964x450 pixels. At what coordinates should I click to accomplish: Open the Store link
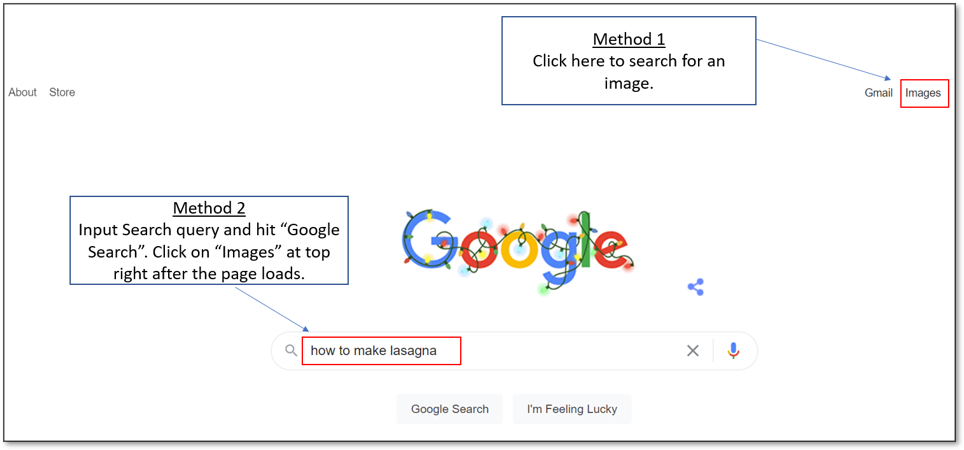click(x=62, y=92)
